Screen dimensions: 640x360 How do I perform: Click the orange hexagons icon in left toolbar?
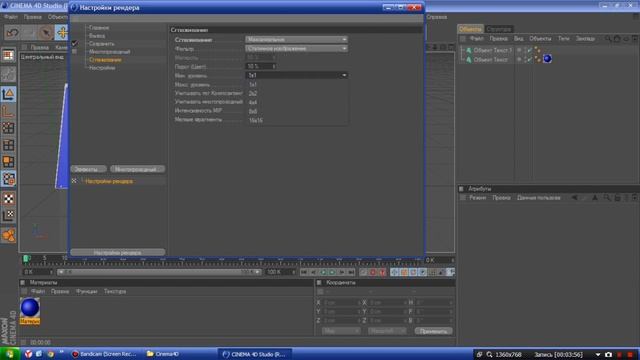tap(8, 235)
